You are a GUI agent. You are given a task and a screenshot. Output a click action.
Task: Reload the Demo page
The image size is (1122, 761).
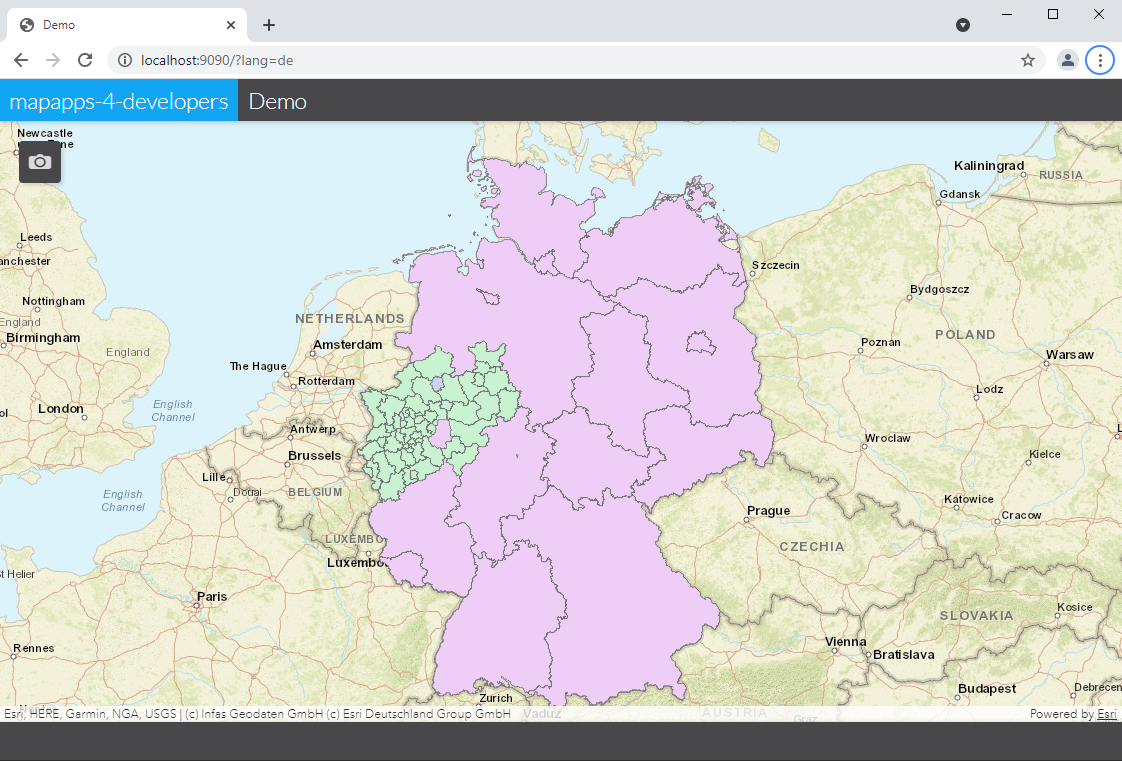click(x=85, y=60)
